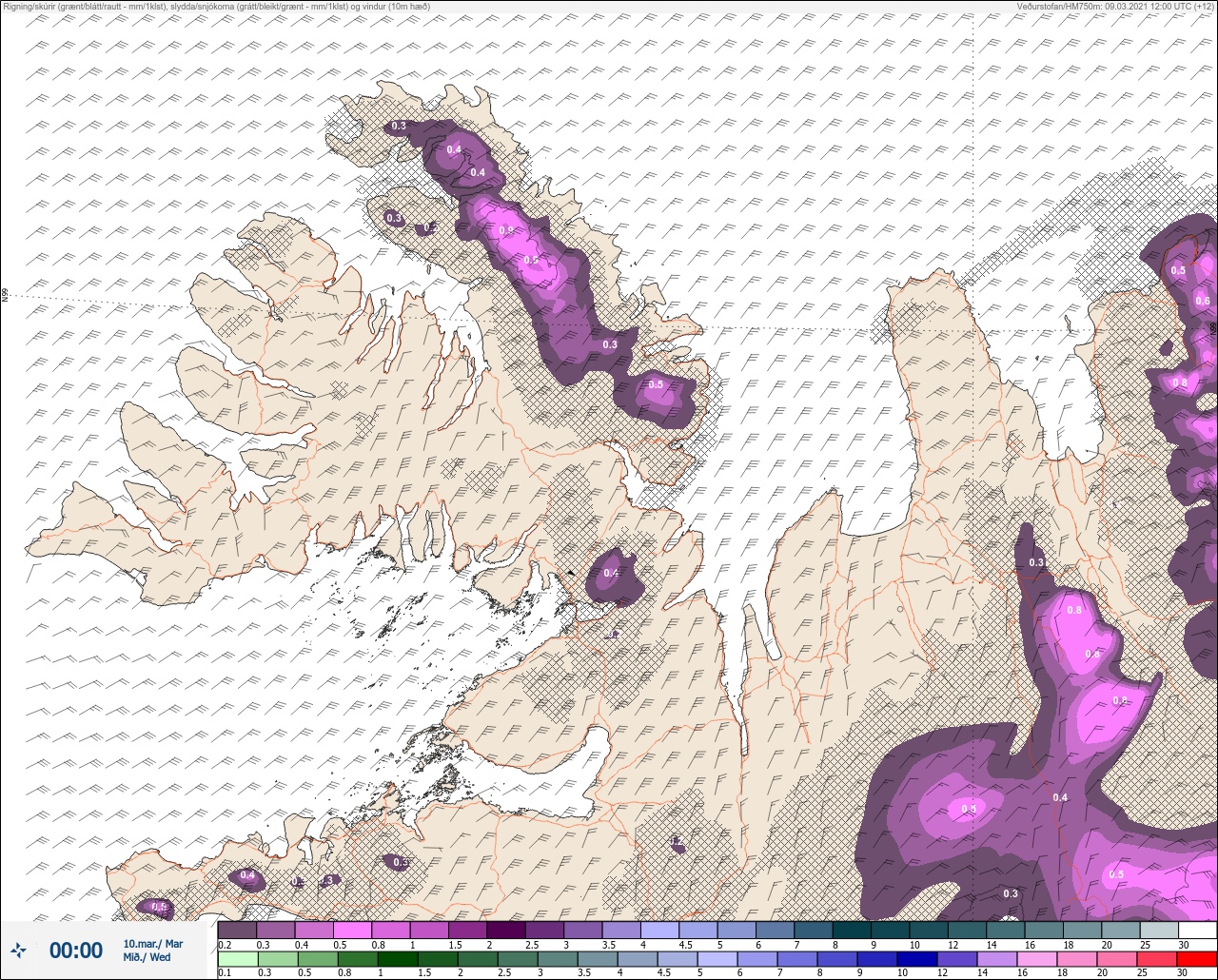Pick the darkest green 1 swatch, lower legend

pos(397,958)
